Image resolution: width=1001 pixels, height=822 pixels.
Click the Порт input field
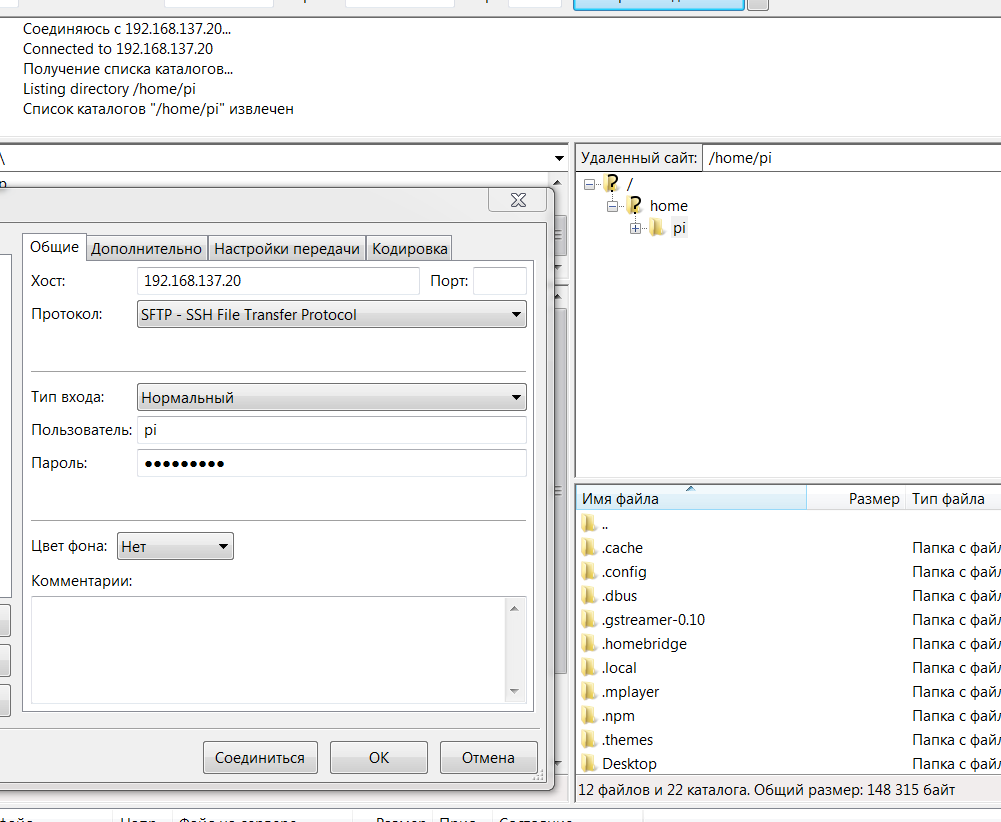tap(500, 281)
